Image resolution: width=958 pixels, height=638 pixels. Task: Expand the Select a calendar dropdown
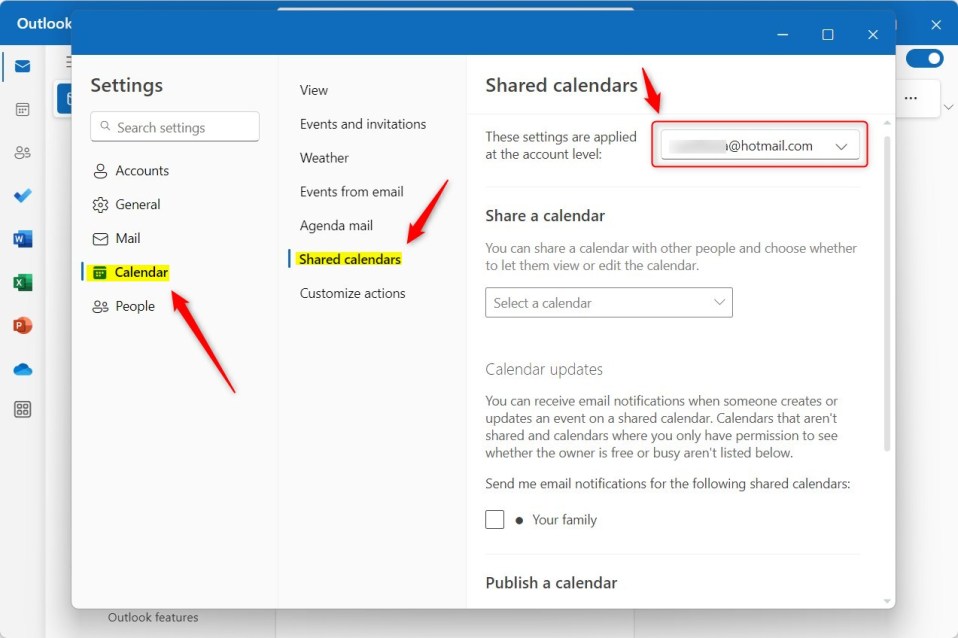coord(608,302)
